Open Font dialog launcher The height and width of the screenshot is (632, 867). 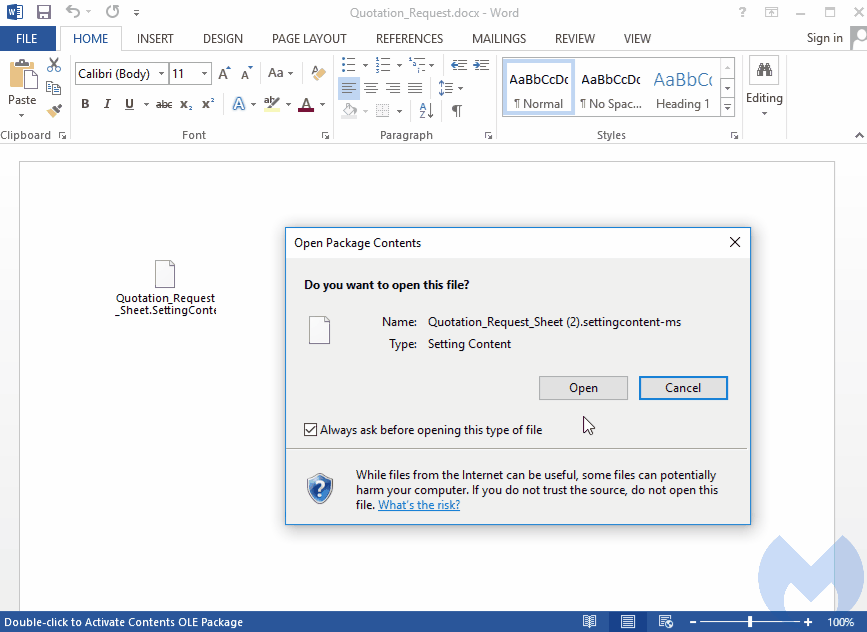pyautogui.click(x=325, y=135)
